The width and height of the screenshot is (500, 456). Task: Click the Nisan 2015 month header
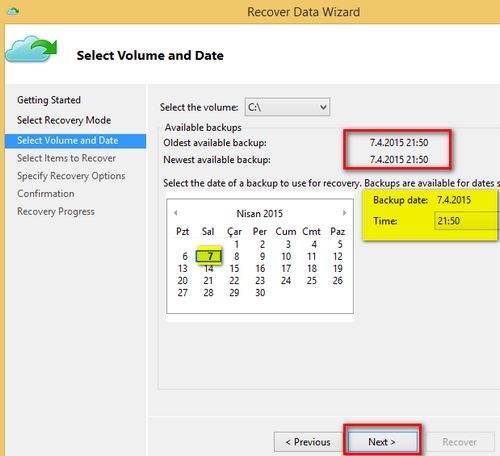[259, 213]
